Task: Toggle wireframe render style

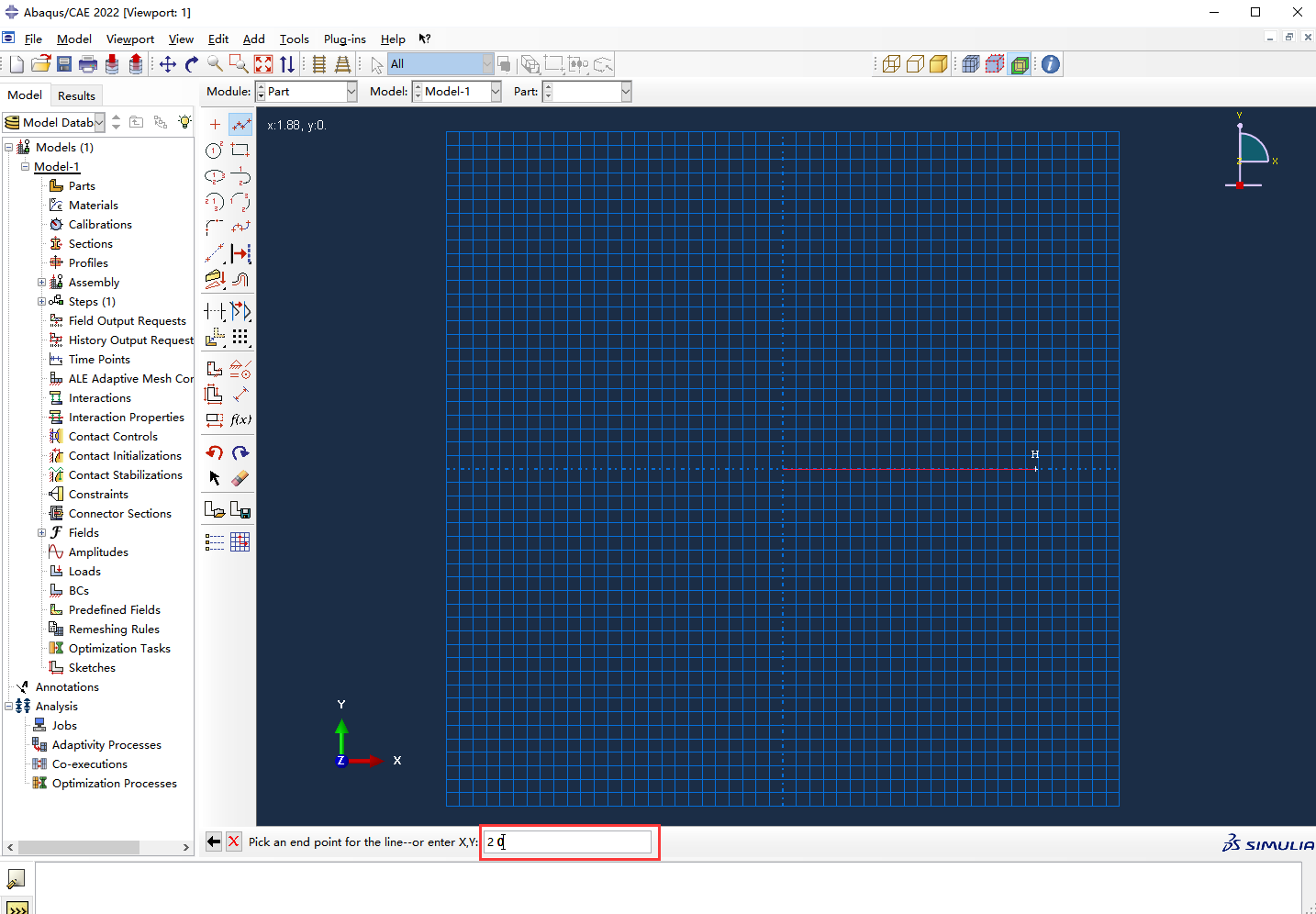Action: click(x=891, y=64)
